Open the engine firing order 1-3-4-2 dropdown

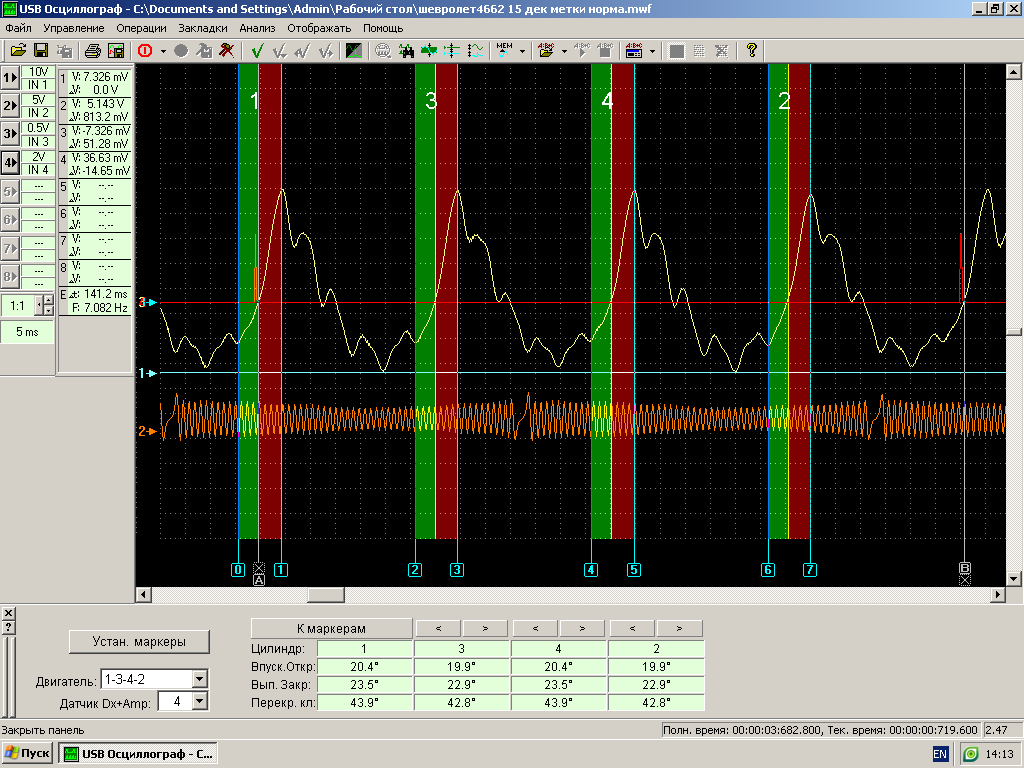point(199,680)
